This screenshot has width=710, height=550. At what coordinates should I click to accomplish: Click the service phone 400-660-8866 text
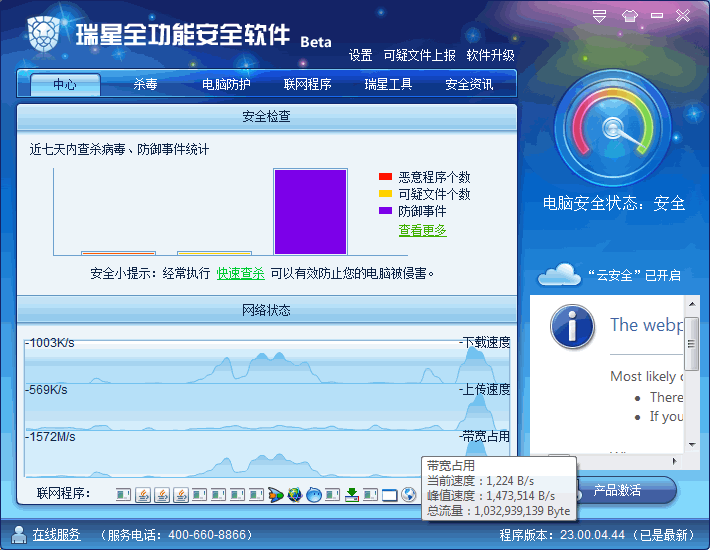pyautogui.click(x=177, y=535)
